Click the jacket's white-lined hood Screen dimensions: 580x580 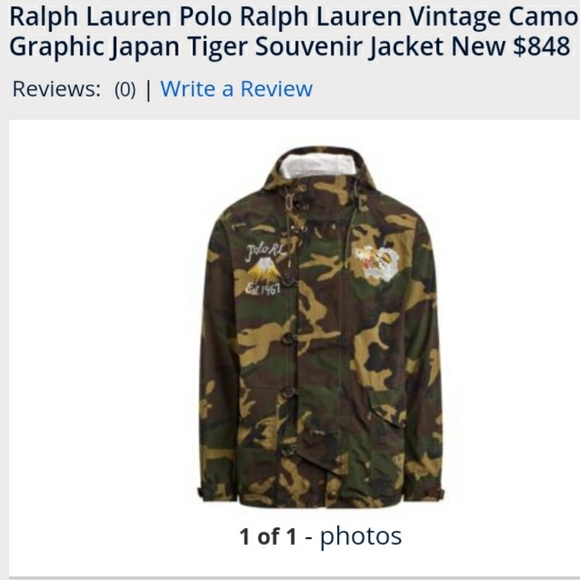tap(320, 165)
